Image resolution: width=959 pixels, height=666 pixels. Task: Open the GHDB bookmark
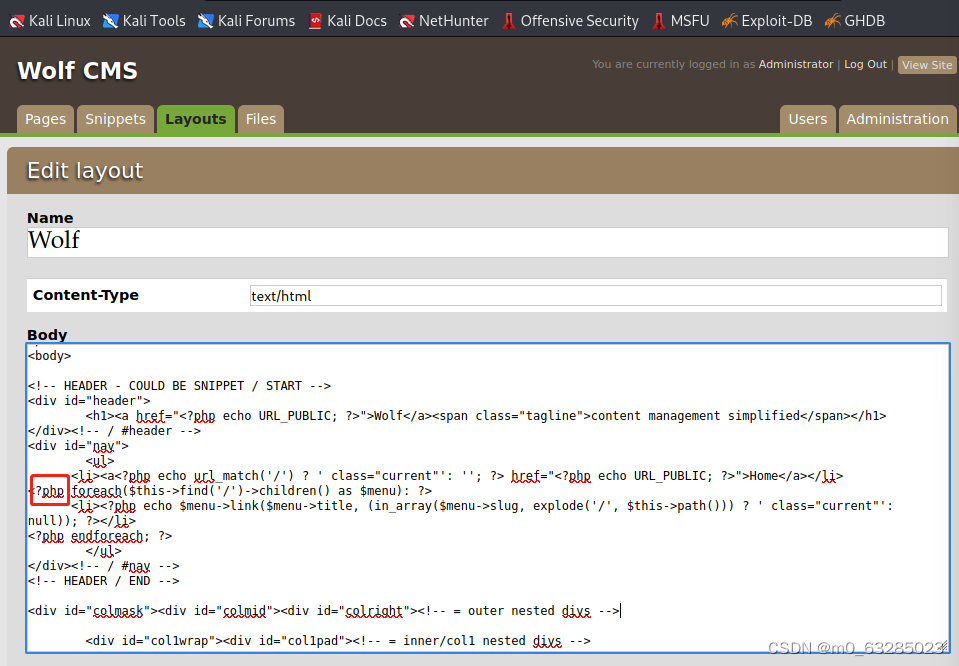pos(854,21)
